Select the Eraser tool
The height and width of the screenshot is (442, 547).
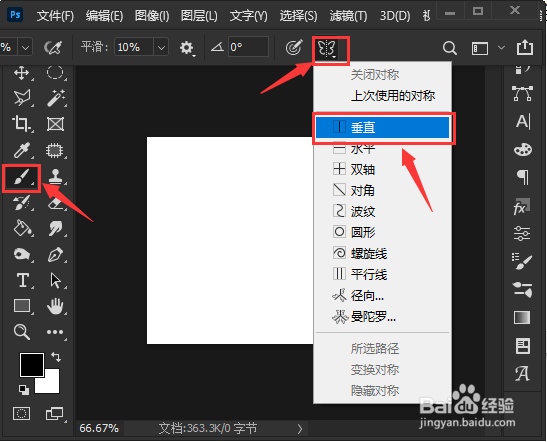[x=56, y=203]
